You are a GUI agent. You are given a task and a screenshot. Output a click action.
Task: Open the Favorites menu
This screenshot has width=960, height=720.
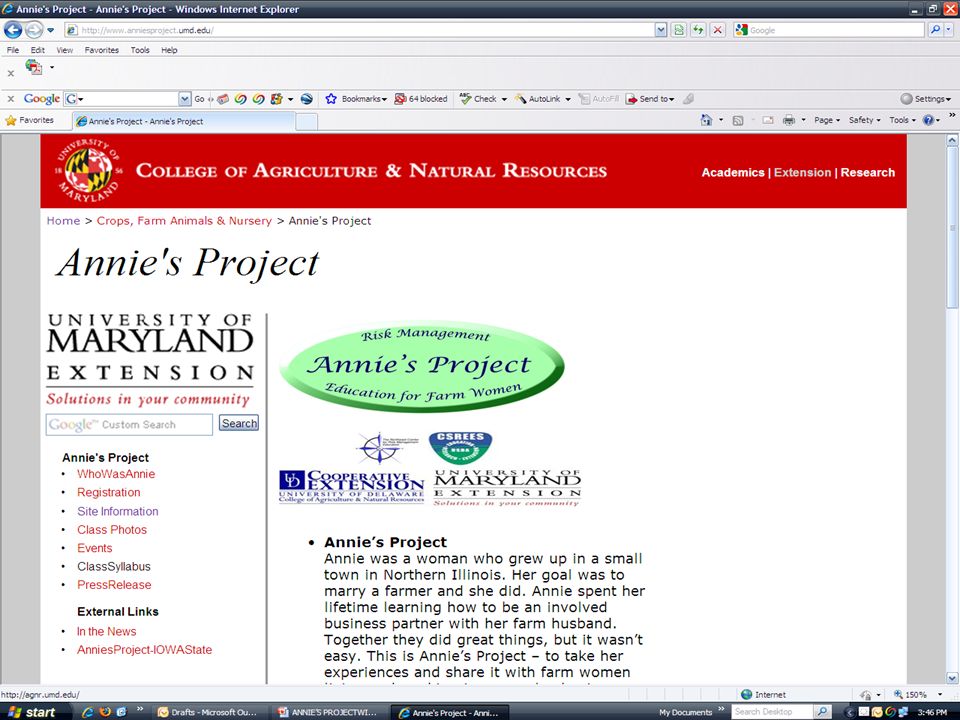(102, 50)
